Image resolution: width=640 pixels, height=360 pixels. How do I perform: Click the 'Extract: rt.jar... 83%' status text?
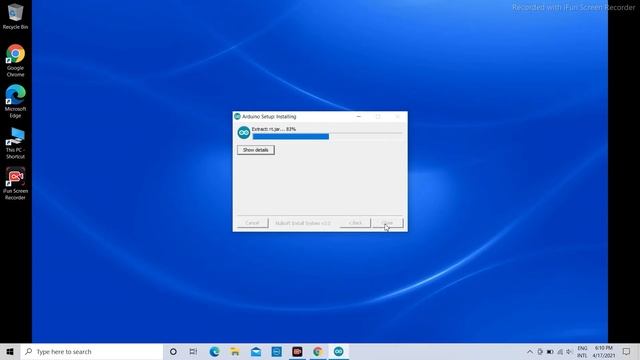274,129
